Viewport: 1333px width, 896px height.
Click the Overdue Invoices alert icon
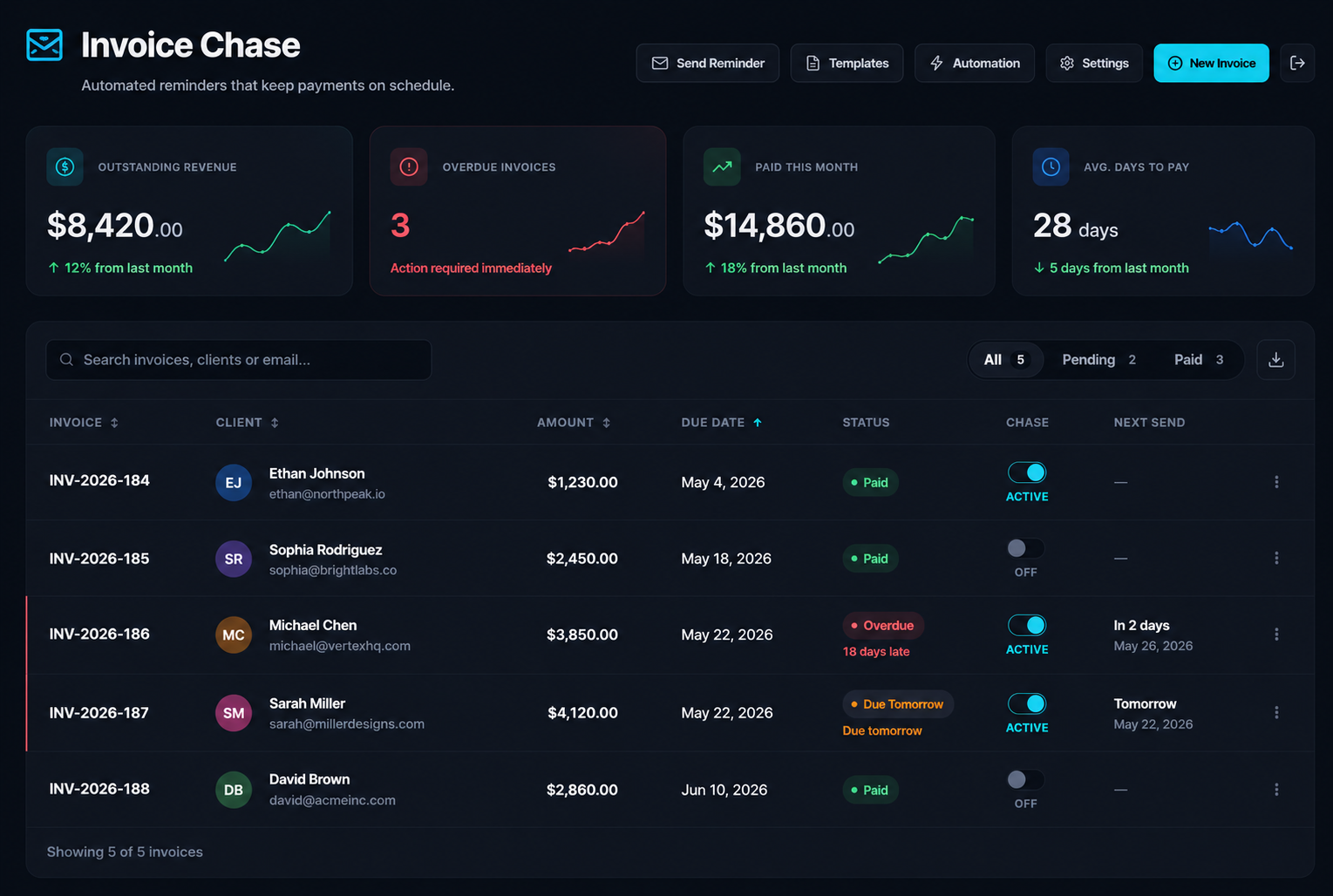click(409, 166)
